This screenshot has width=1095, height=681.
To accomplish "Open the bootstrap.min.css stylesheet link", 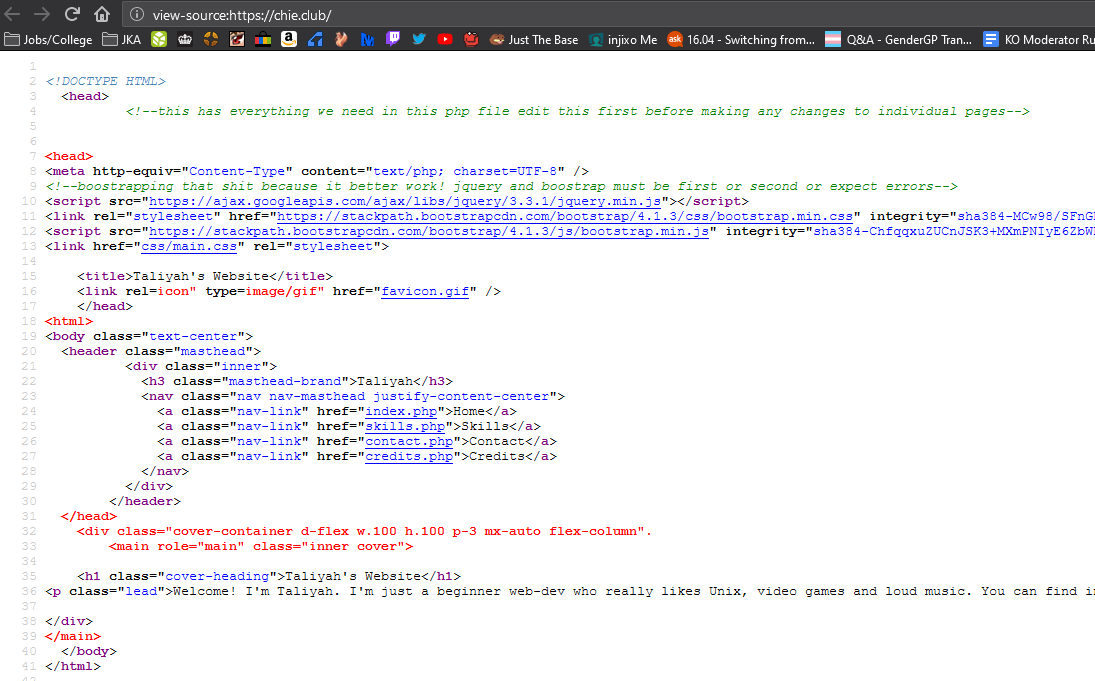I will 565,217.
